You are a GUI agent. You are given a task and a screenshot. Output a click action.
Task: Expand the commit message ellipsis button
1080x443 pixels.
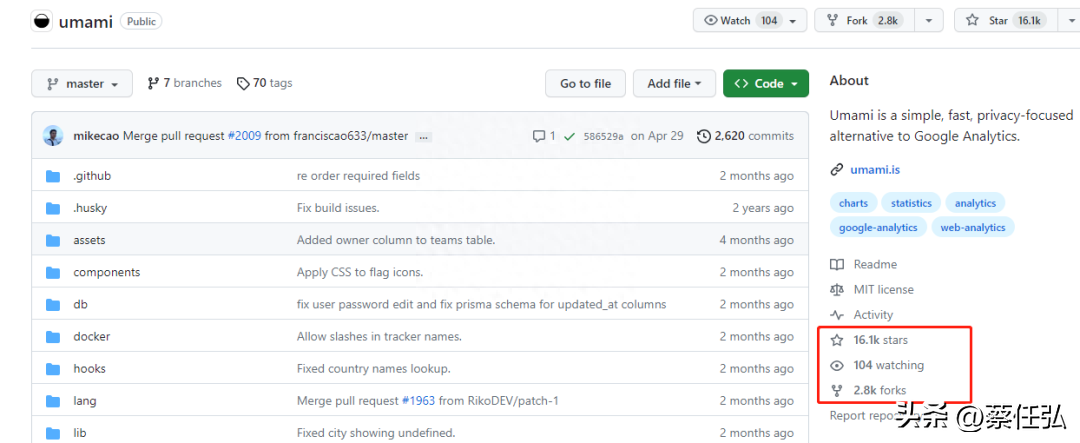tap(424, 136)
